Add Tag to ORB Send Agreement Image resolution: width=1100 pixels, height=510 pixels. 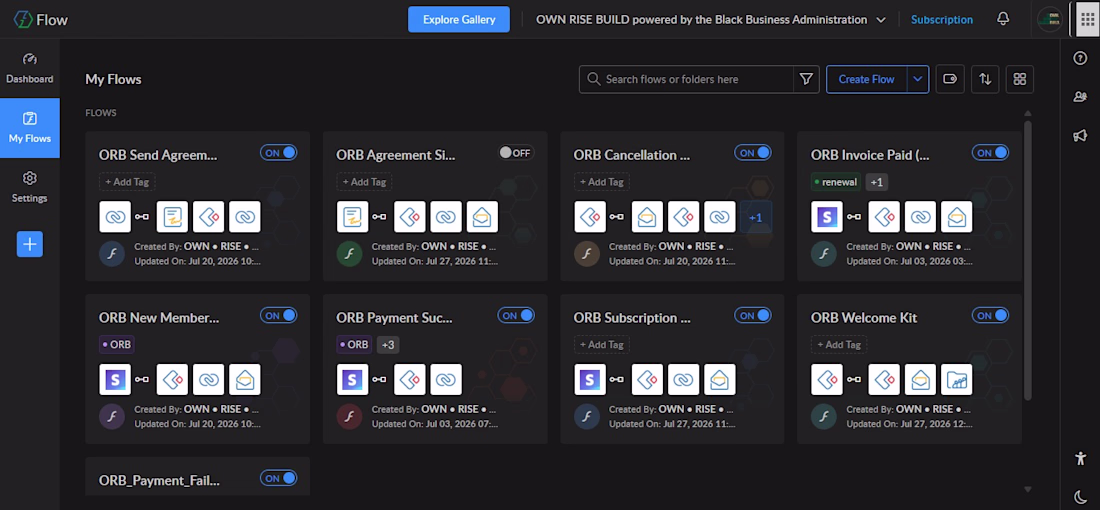click(x=127, y=182)
